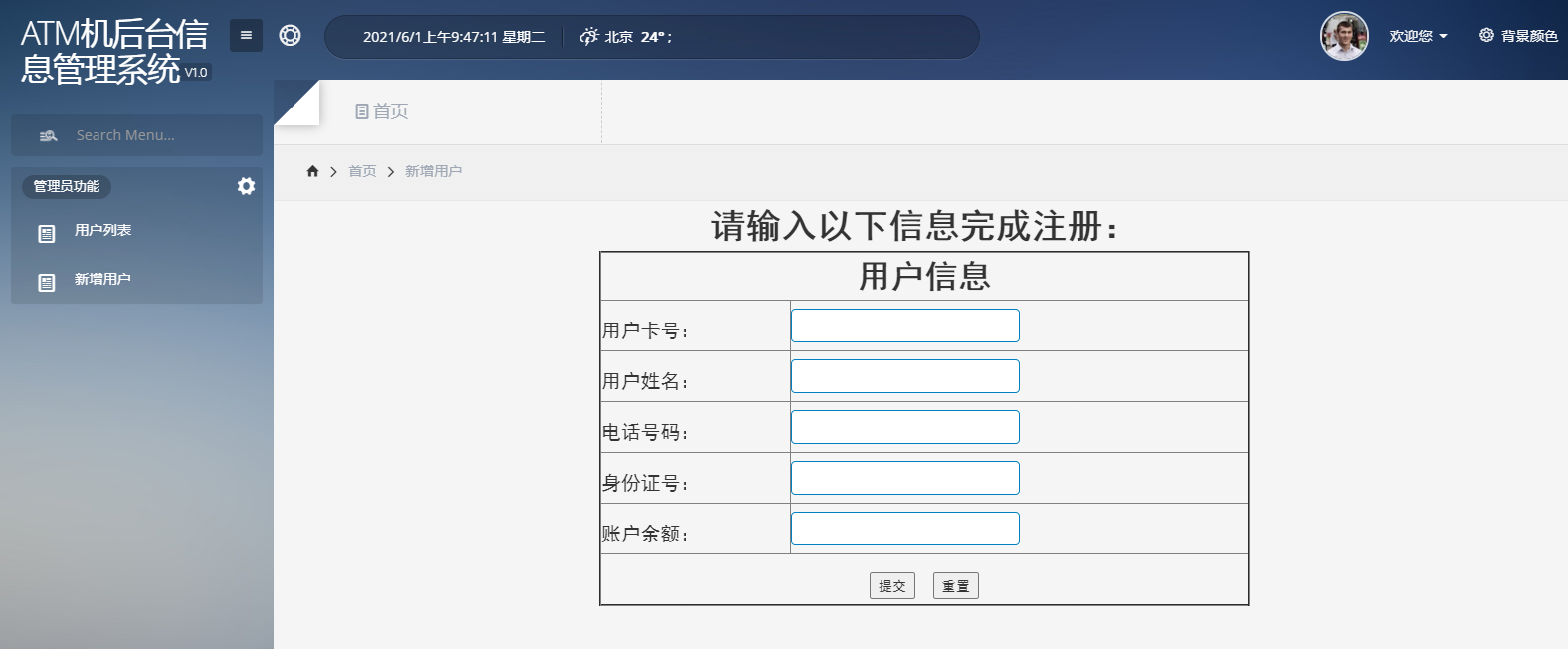Click the 账户余额 input field
Screen dimensions: 1568x649
point(904,529)
